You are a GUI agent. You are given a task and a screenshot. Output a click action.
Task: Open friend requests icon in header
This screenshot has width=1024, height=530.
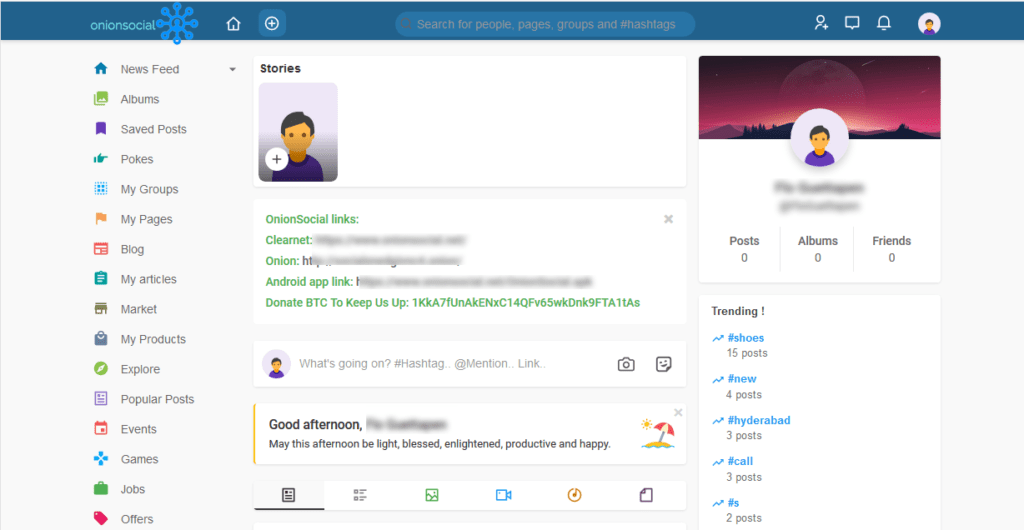(x=821, y=23)
